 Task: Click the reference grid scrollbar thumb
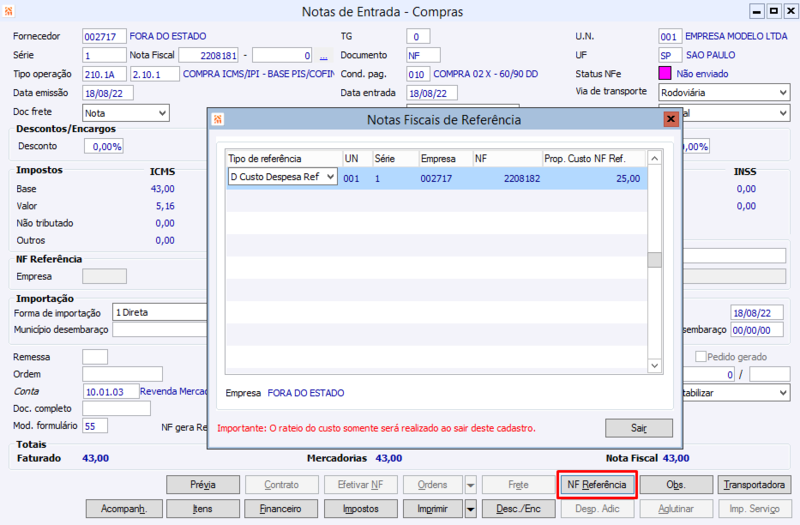[655, 260]
